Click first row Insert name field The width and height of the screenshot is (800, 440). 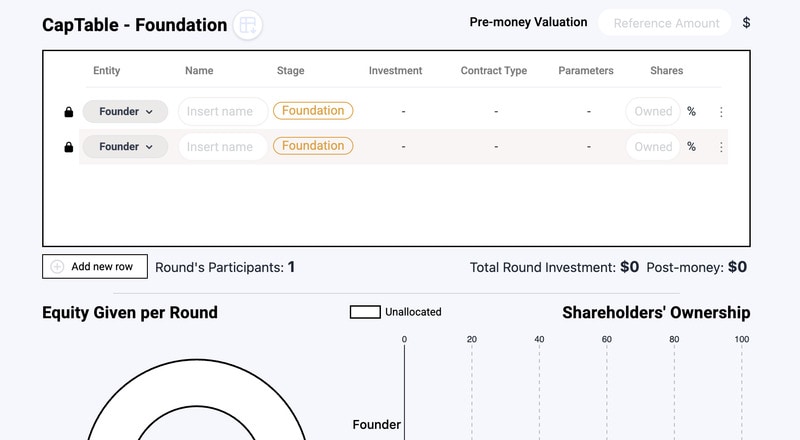(x=222, y=112)
